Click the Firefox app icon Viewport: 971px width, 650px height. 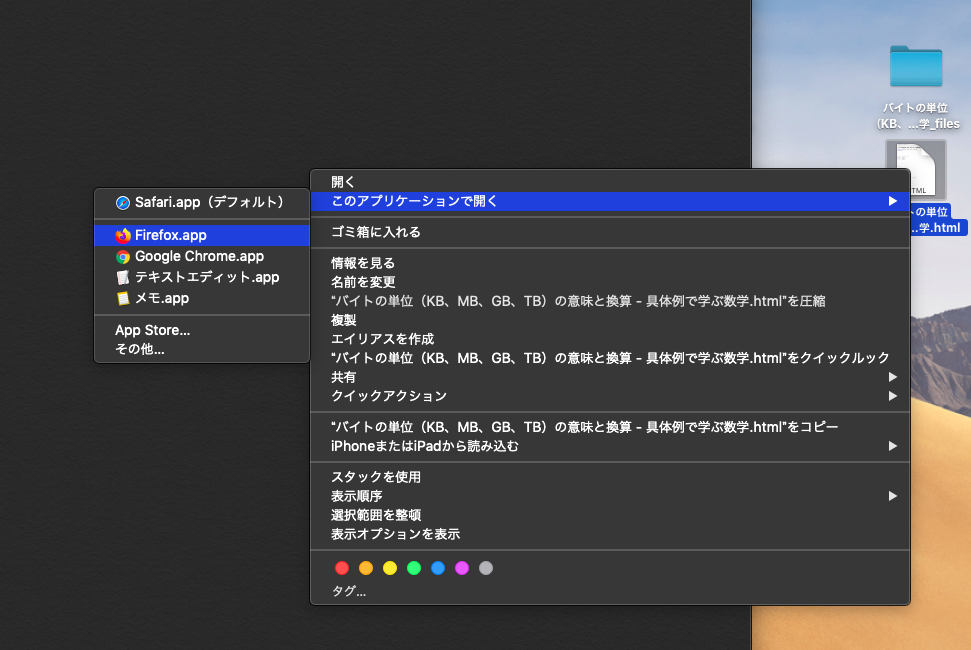[123, 236]
